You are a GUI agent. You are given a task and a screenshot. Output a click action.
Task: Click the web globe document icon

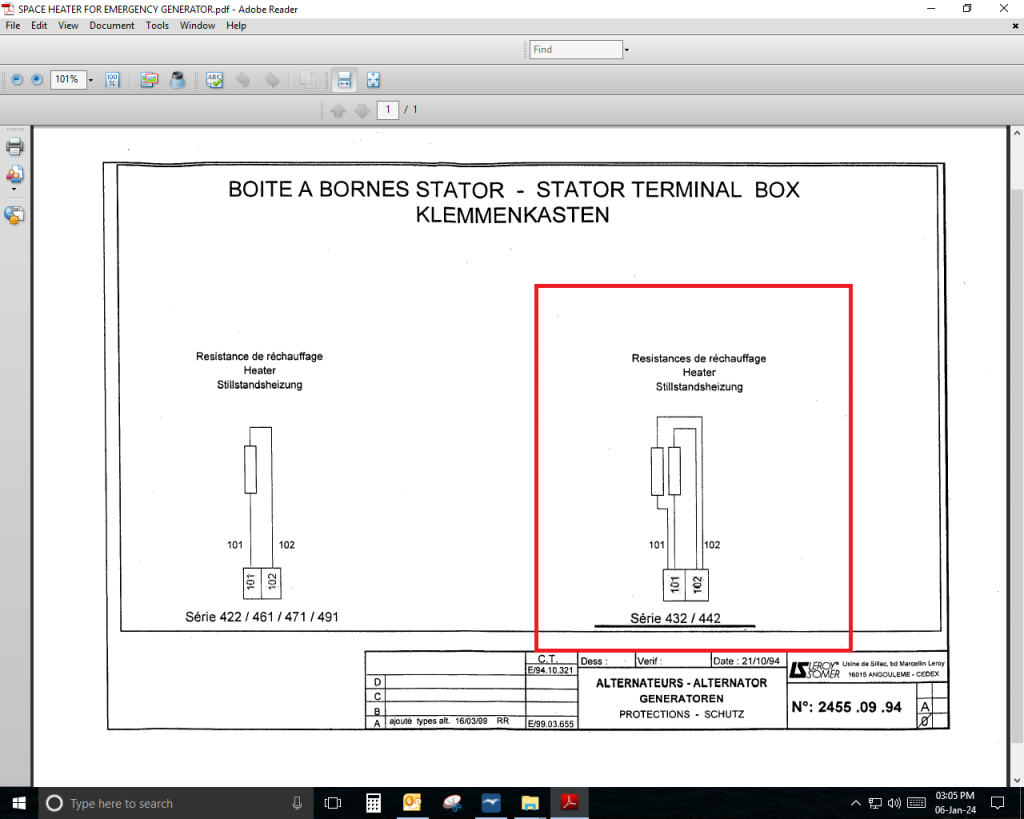click(x=15, y=215)
